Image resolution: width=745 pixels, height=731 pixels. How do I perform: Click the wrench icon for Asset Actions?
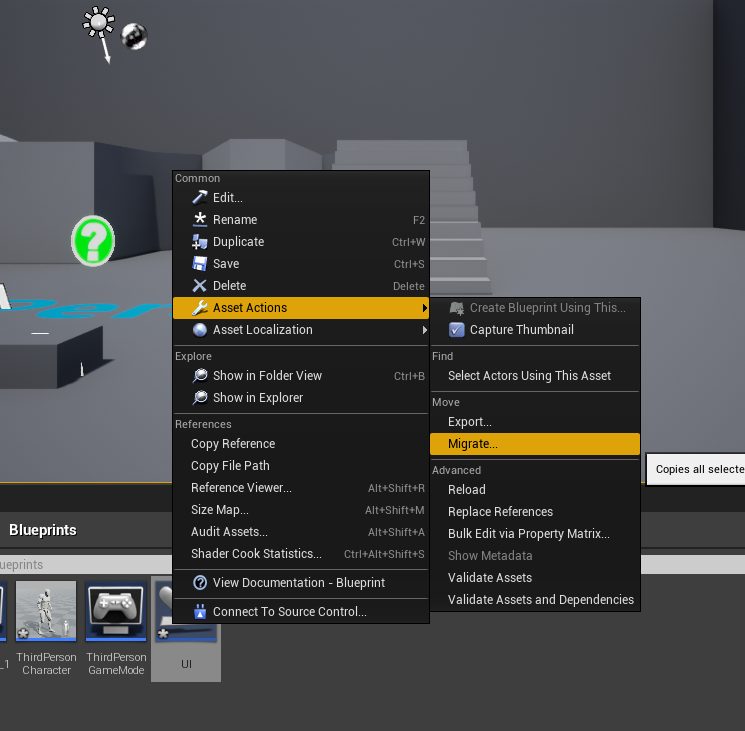[200, 308]
